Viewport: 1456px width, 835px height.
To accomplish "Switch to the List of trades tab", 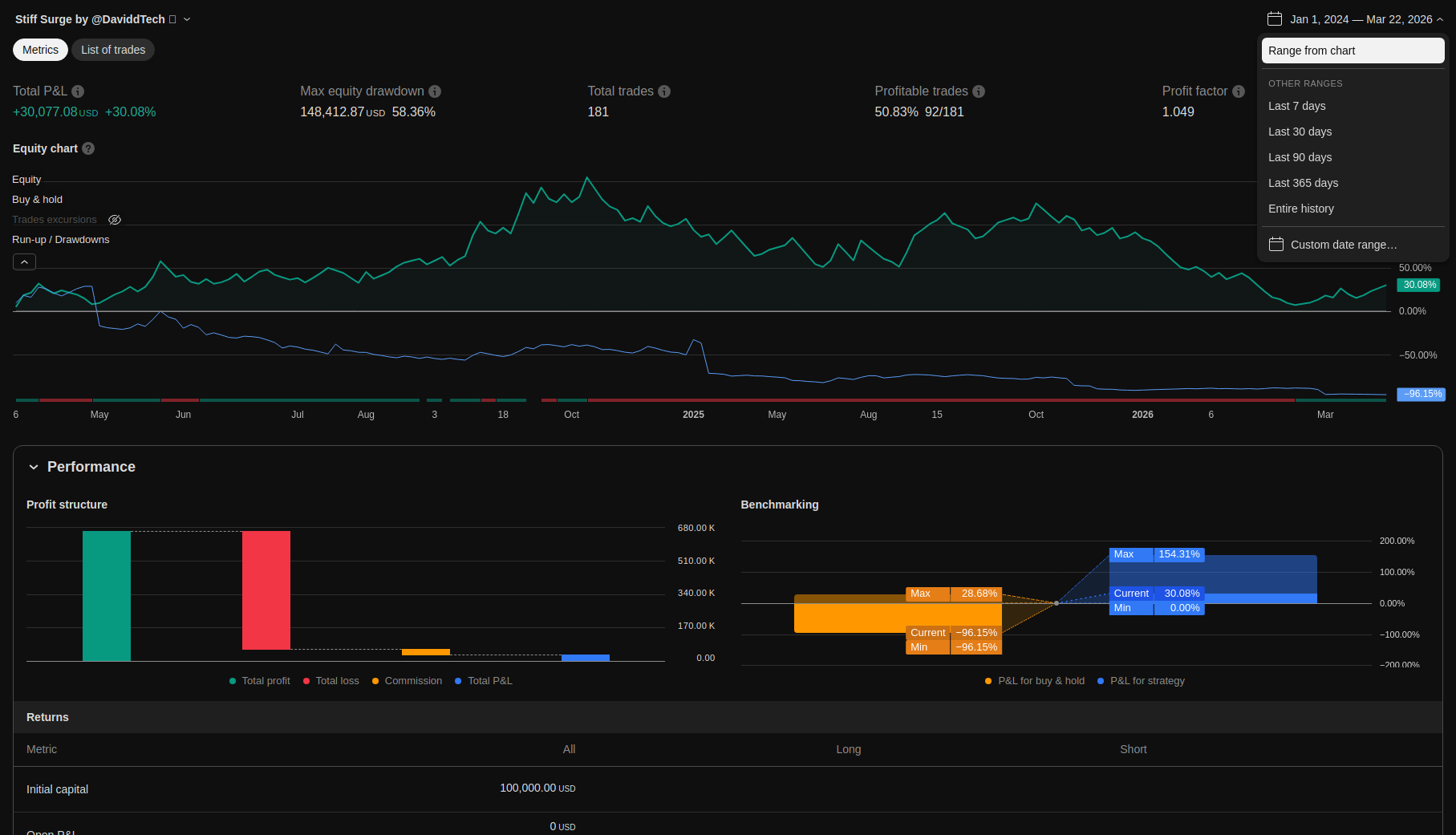I will 113,50.
